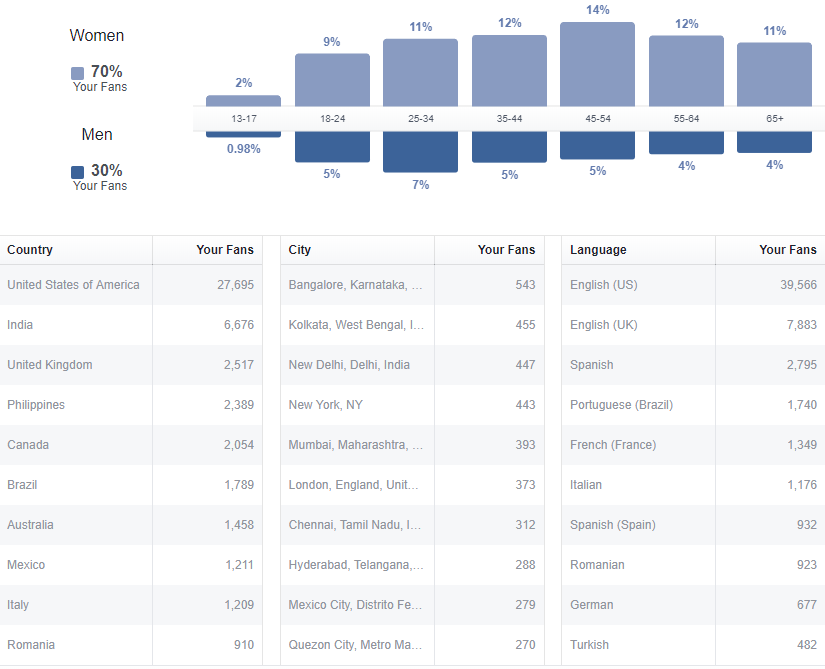Image resolution: width=825 pixels, height=669 pixels.
Task: Select the women 13-17 bar showing 2%
Action: [x=243, y=100]
